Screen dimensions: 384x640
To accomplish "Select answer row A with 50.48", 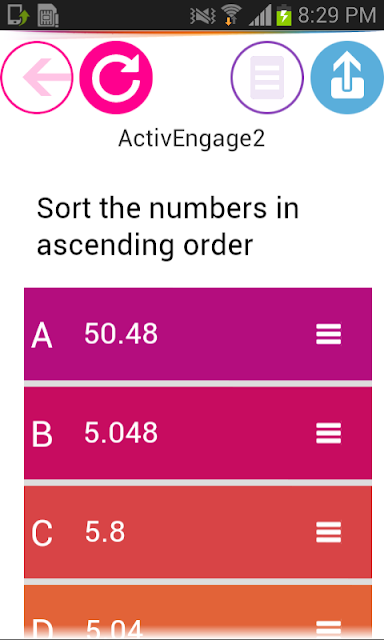I will [x=198, y=334].
